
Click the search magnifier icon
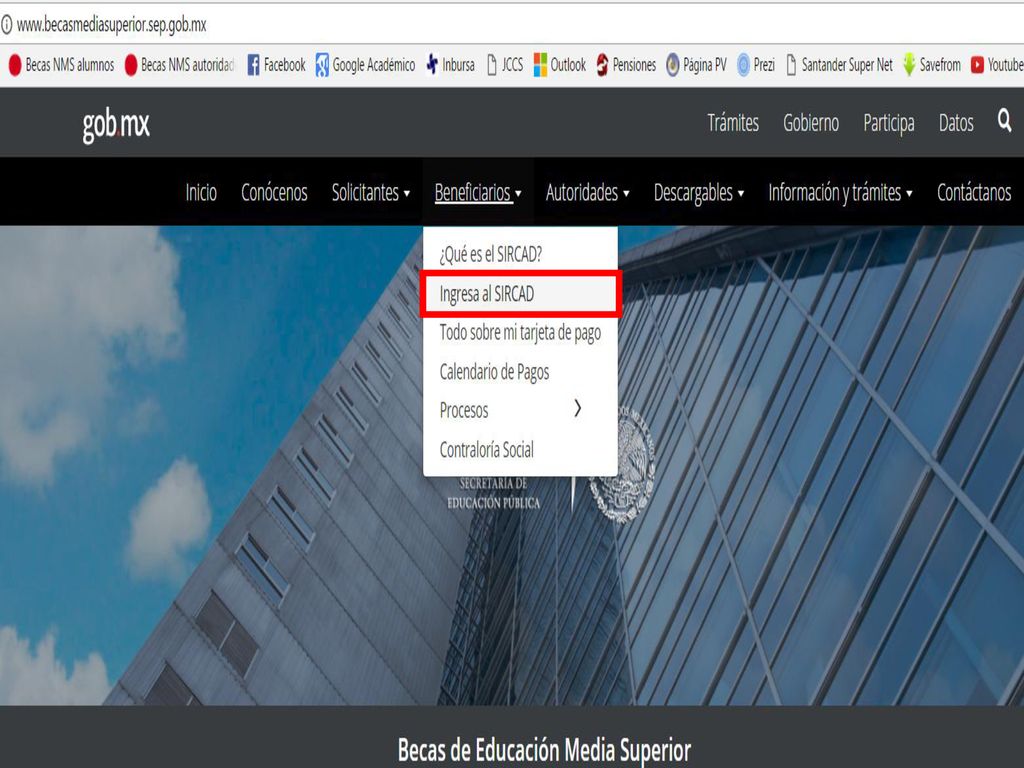(1004, 120)
